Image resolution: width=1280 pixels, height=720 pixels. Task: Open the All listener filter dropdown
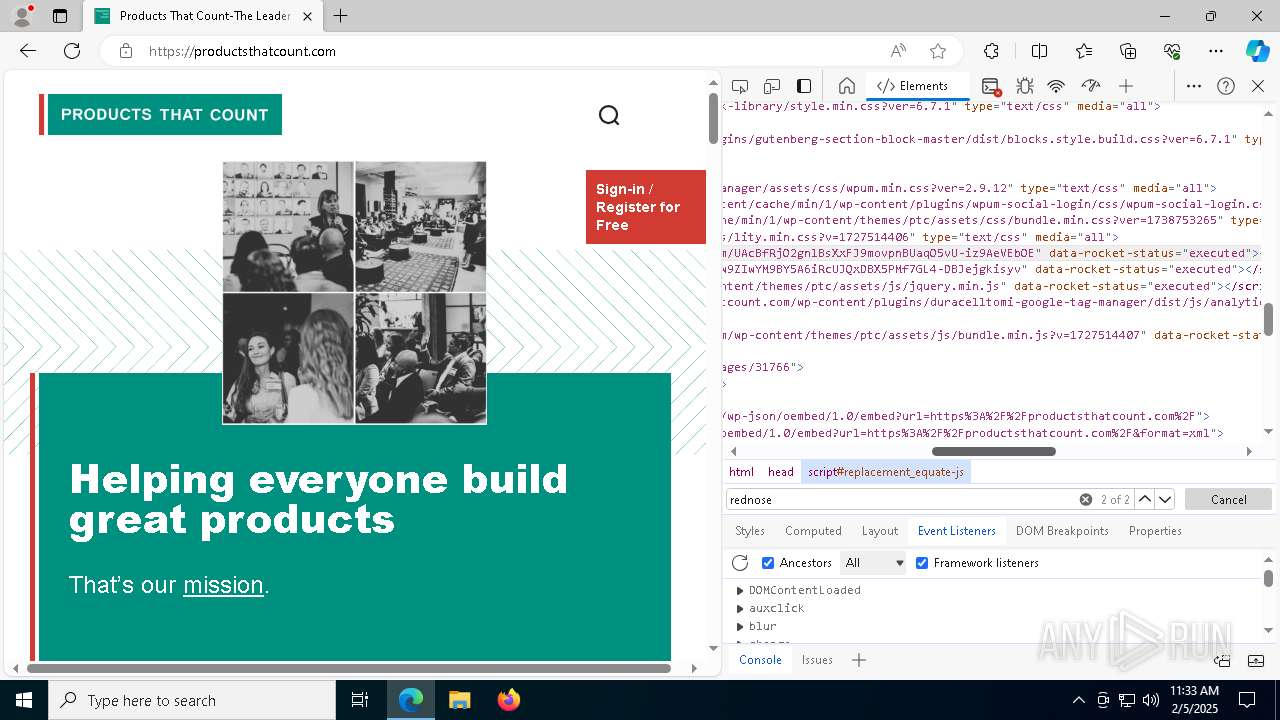(x=874, y=563)
